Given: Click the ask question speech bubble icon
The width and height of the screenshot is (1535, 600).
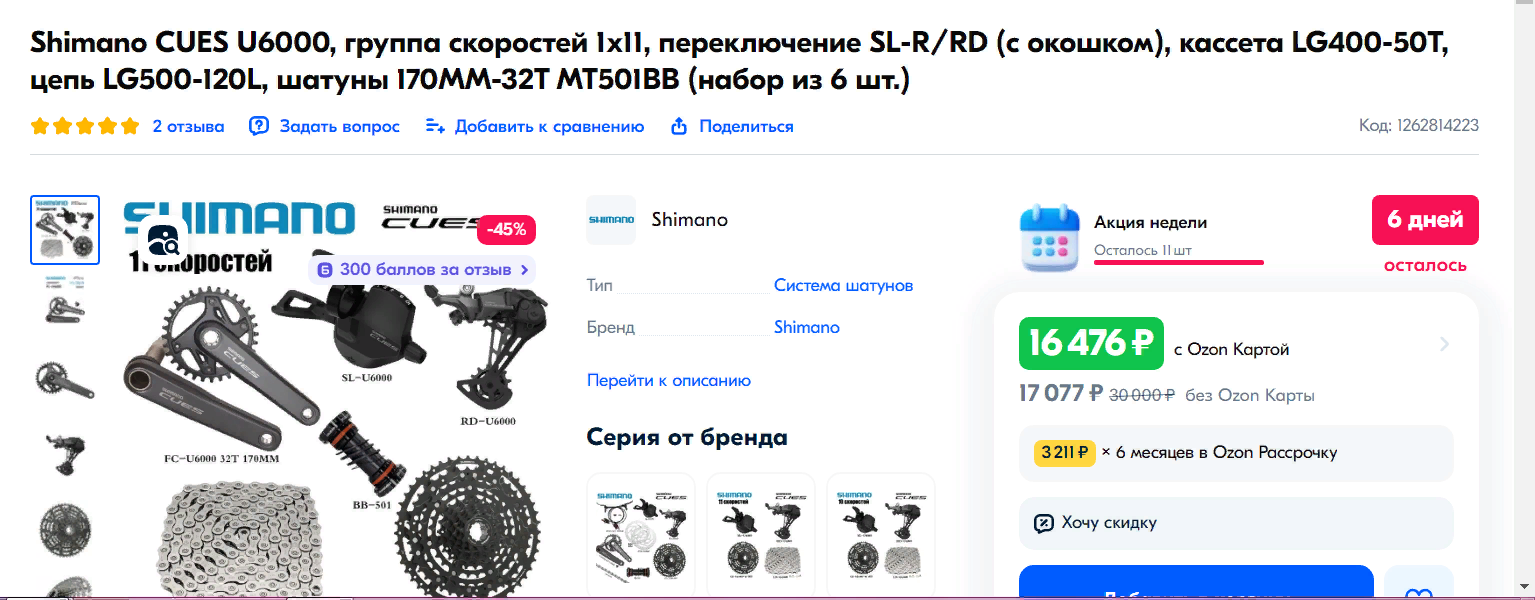Looking at the screenshot, I should click(259, 126).
